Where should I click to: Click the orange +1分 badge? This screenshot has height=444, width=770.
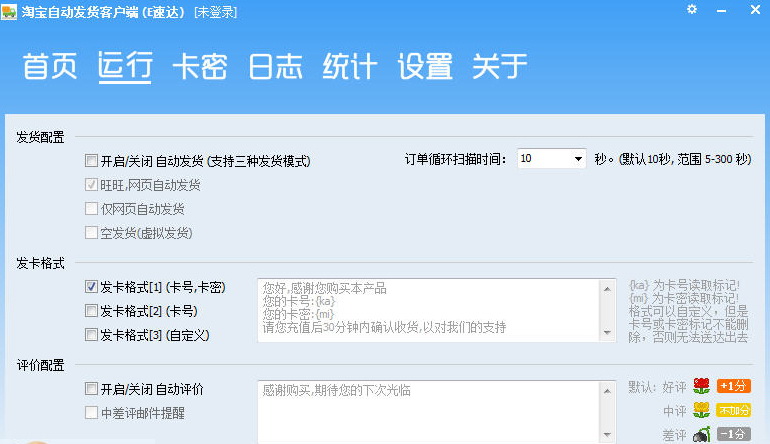pyautogui.click(x=734, y=386)
